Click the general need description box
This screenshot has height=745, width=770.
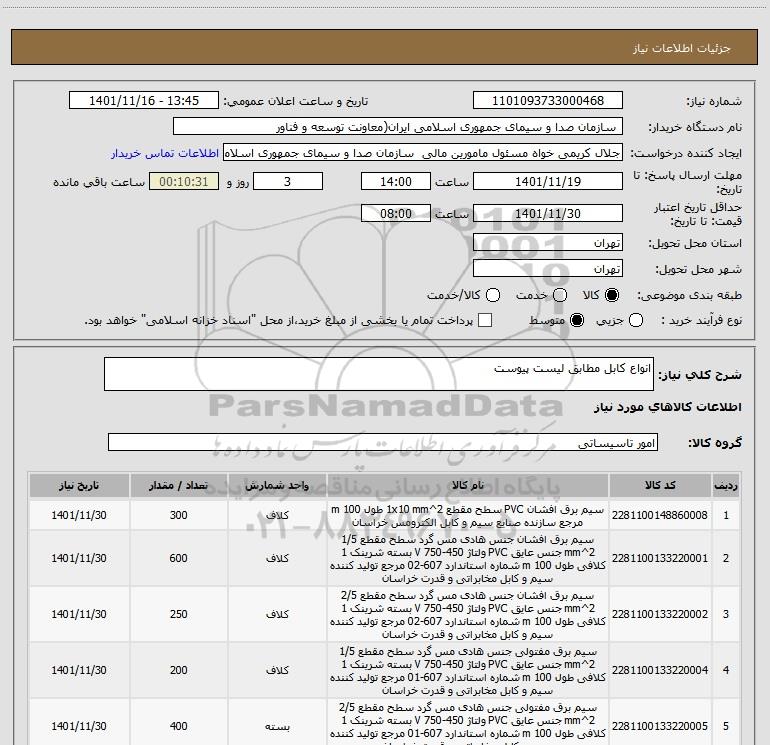click(379, 374)
